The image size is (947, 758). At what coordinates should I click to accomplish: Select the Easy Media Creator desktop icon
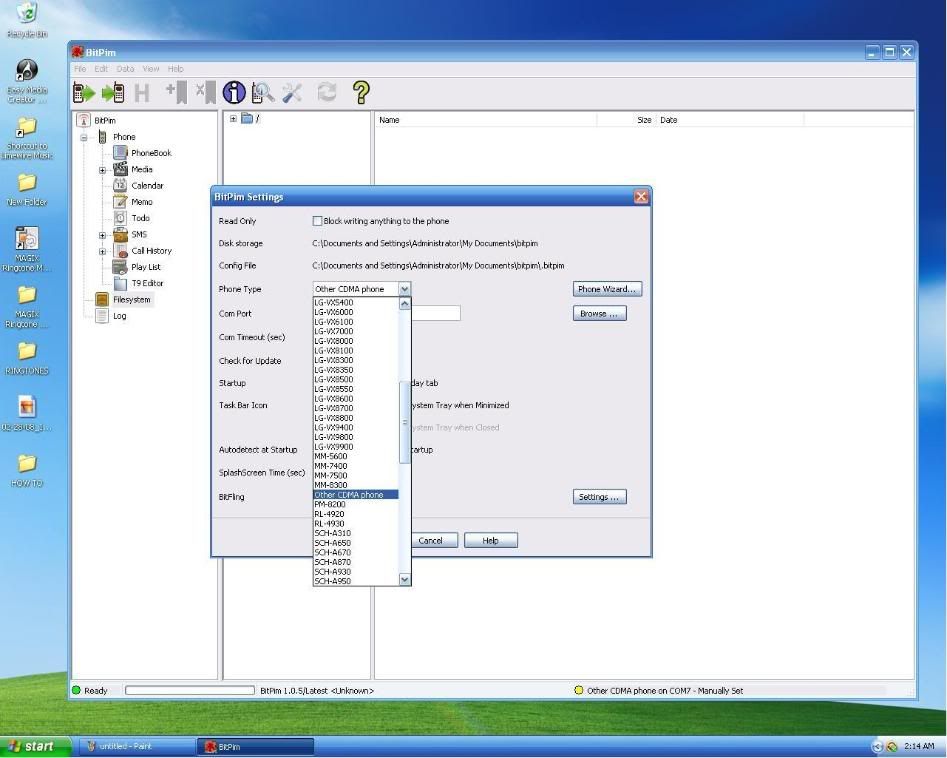(27, 81)
